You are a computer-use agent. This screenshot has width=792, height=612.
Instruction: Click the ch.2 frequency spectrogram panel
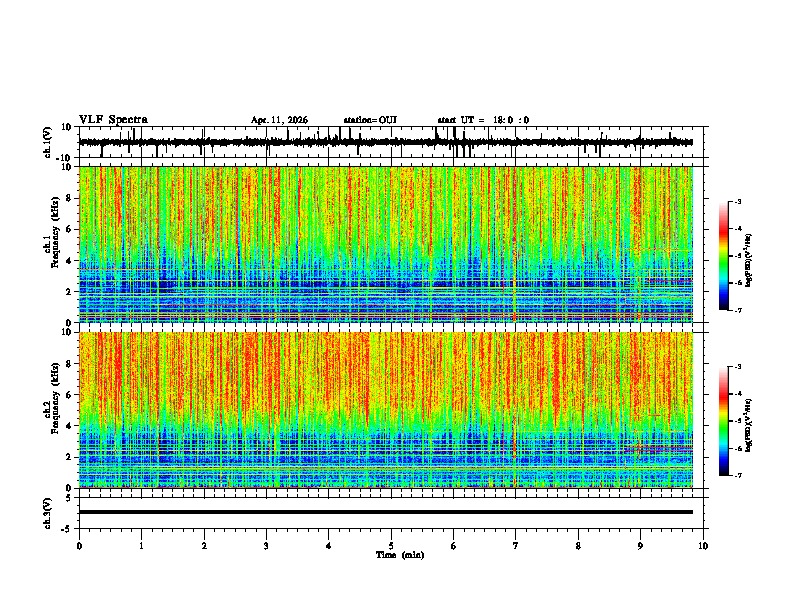point(386,410)
